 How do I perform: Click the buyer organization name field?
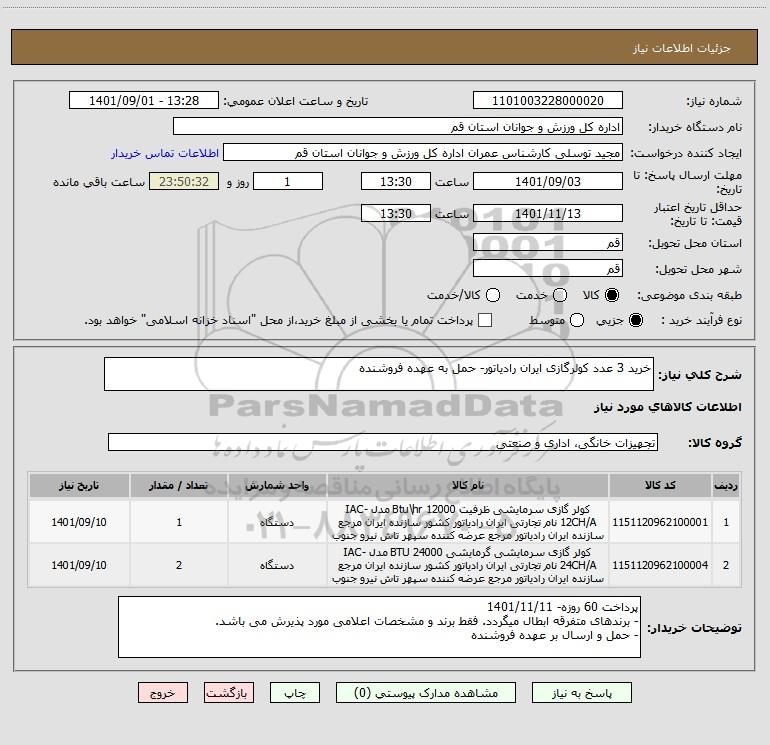[398, 127]
